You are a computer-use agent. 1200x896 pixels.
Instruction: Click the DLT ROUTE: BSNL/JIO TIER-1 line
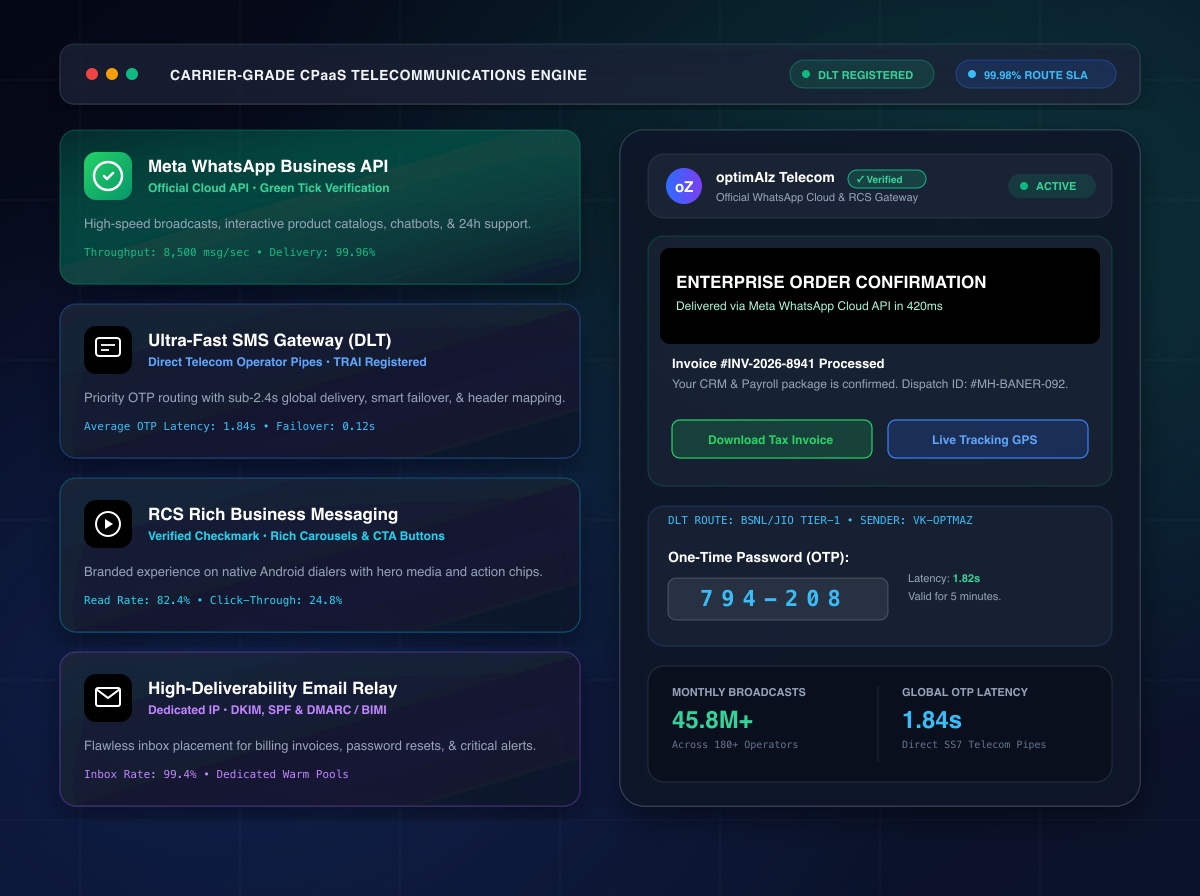click(x=820, y=520)
